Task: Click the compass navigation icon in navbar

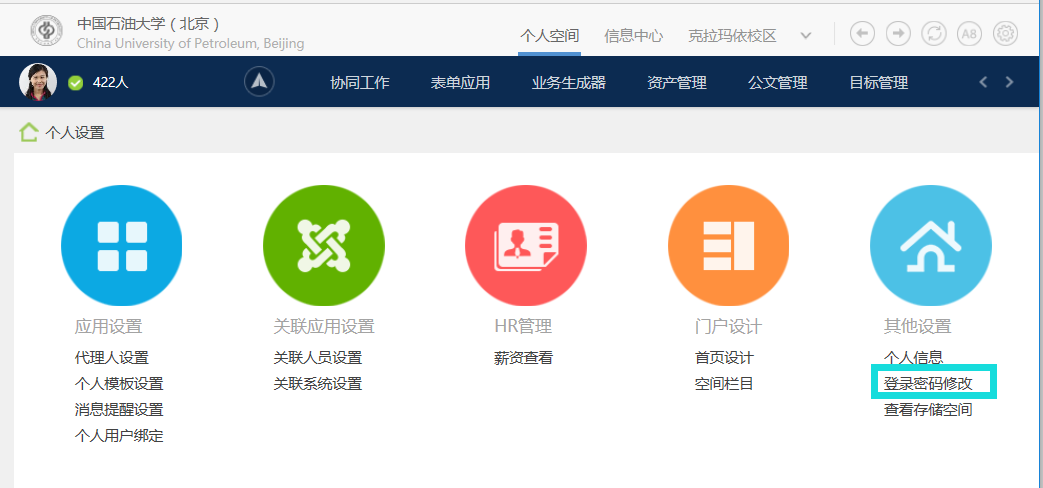Action: tap(259, 82)
